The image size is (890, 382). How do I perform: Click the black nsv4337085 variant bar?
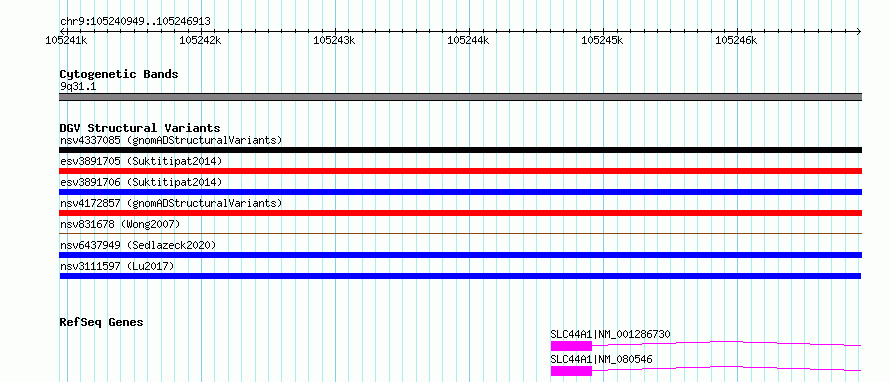(460, 150)
